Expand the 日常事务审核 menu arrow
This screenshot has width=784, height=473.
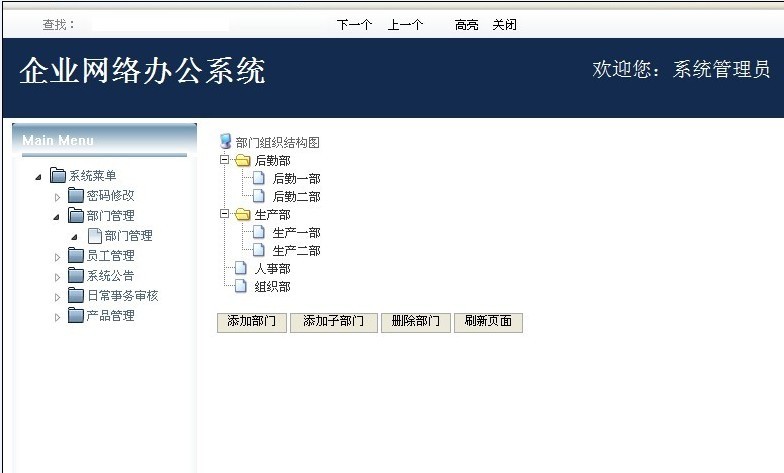[x=58, y=297]
